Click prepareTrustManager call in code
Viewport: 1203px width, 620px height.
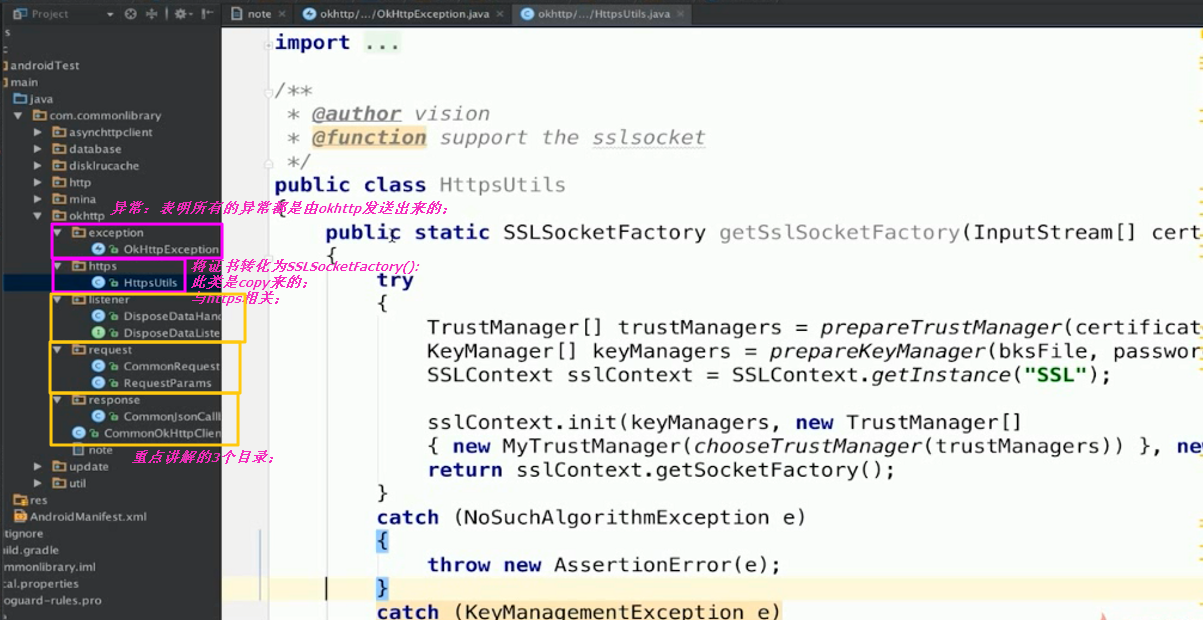940,328
